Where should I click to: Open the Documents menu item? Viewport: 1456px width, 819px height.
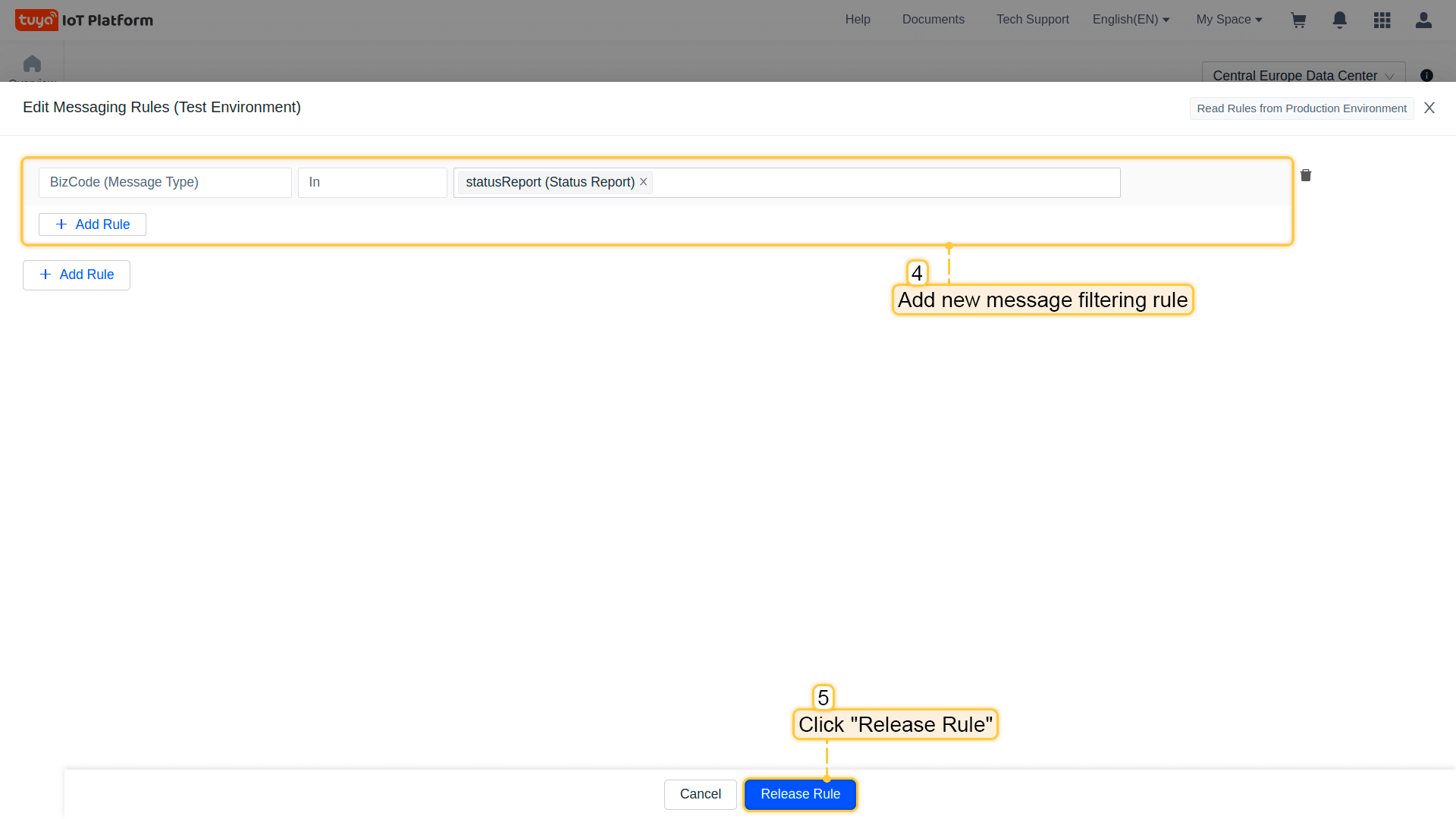pyautogui.click(x=933, y=20)
